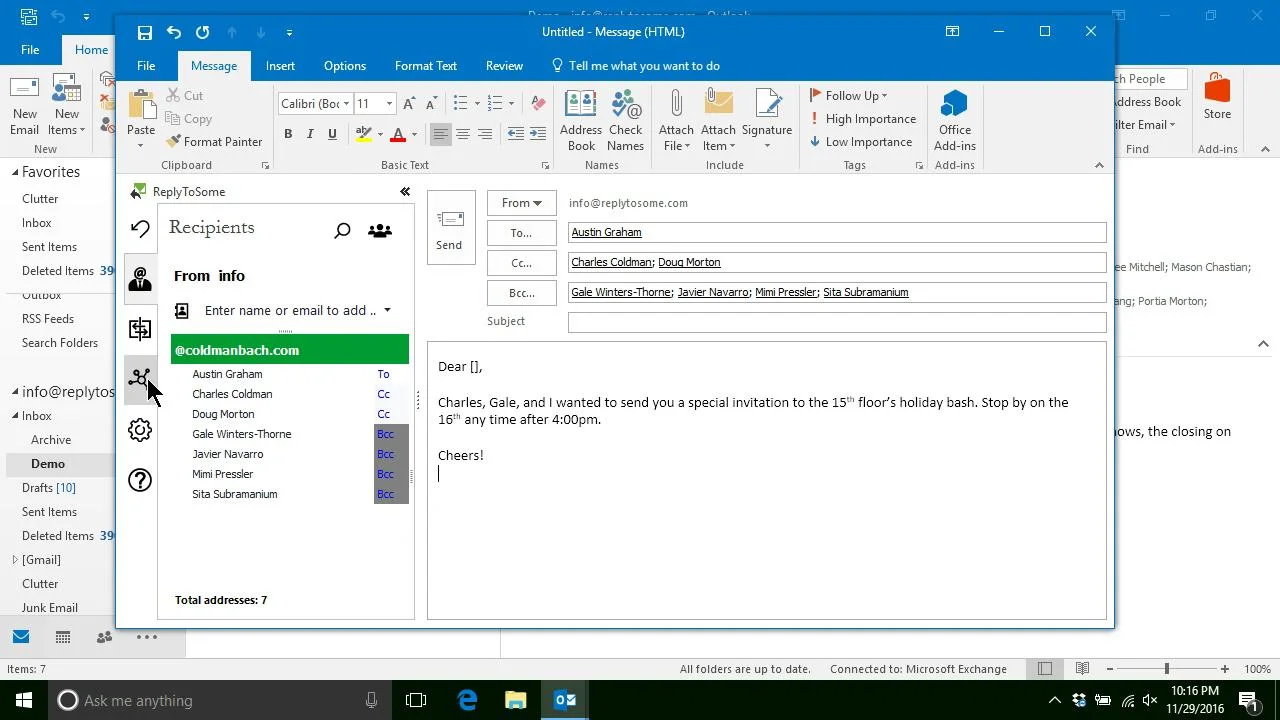This screenshot has width=1280, height=720.
Task: Open the Format Text tab
Action: (426, 66)
